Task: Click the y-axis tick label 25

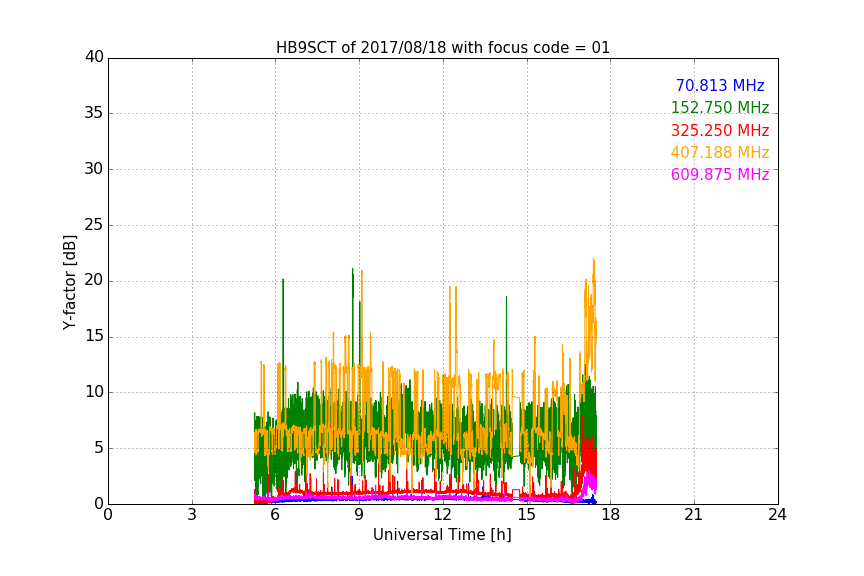Action: tap(94, 225)
